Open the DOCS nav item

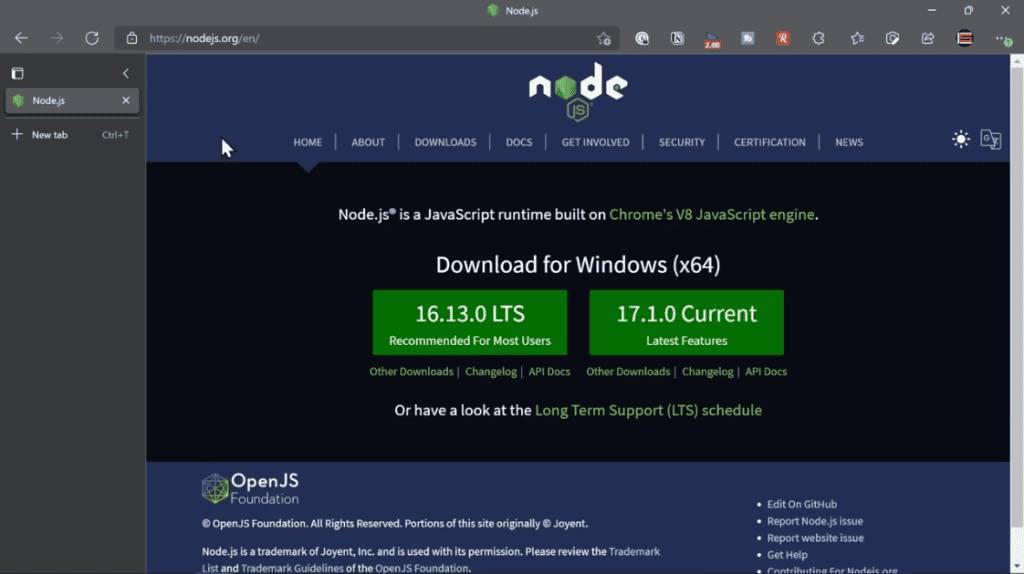pyautogui.click(x=519, y=142)
